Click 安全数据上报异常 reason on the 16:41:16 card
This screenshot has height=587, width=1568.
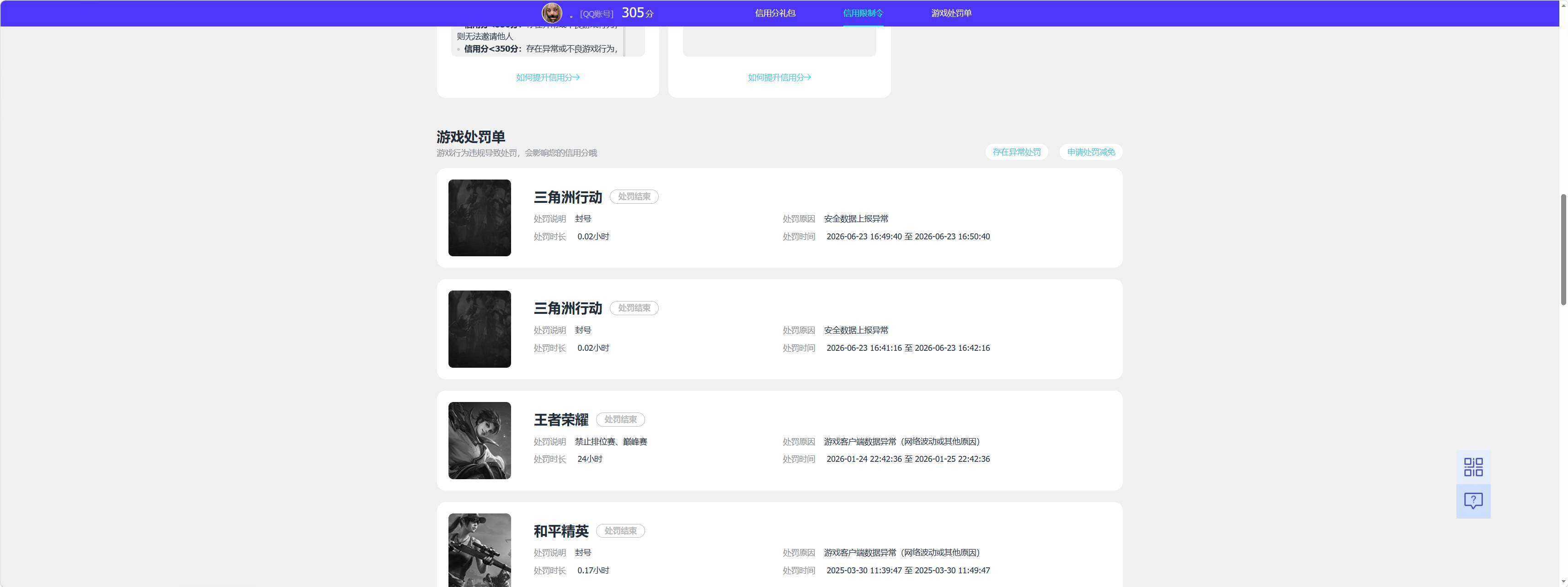click(856, 330)
